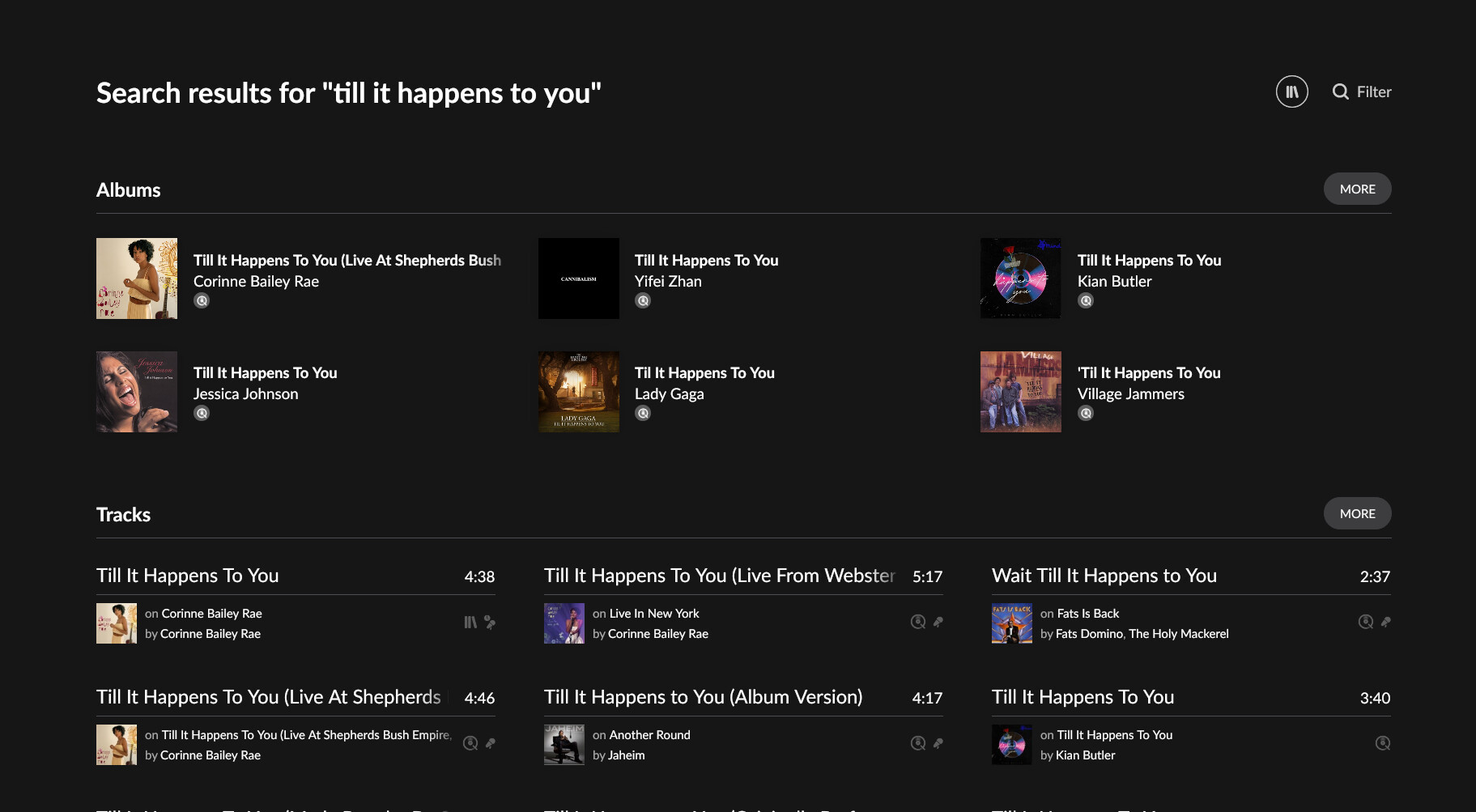Click library icon on first Corinne Bailey Rae track
This screenshot has width=1476, height=812.
pos(470,622)
